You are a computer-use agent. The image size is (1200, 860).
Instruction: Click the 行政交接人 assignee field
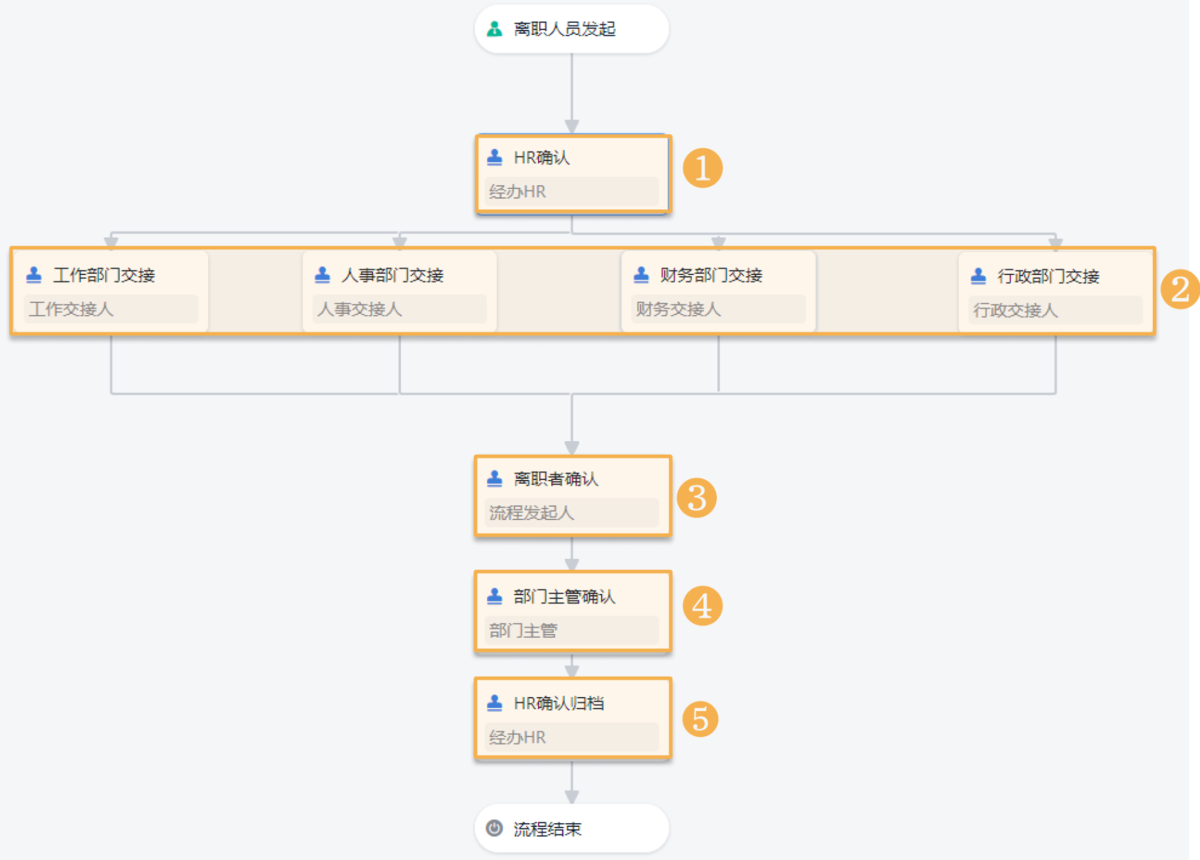(x=1055, y=310)
